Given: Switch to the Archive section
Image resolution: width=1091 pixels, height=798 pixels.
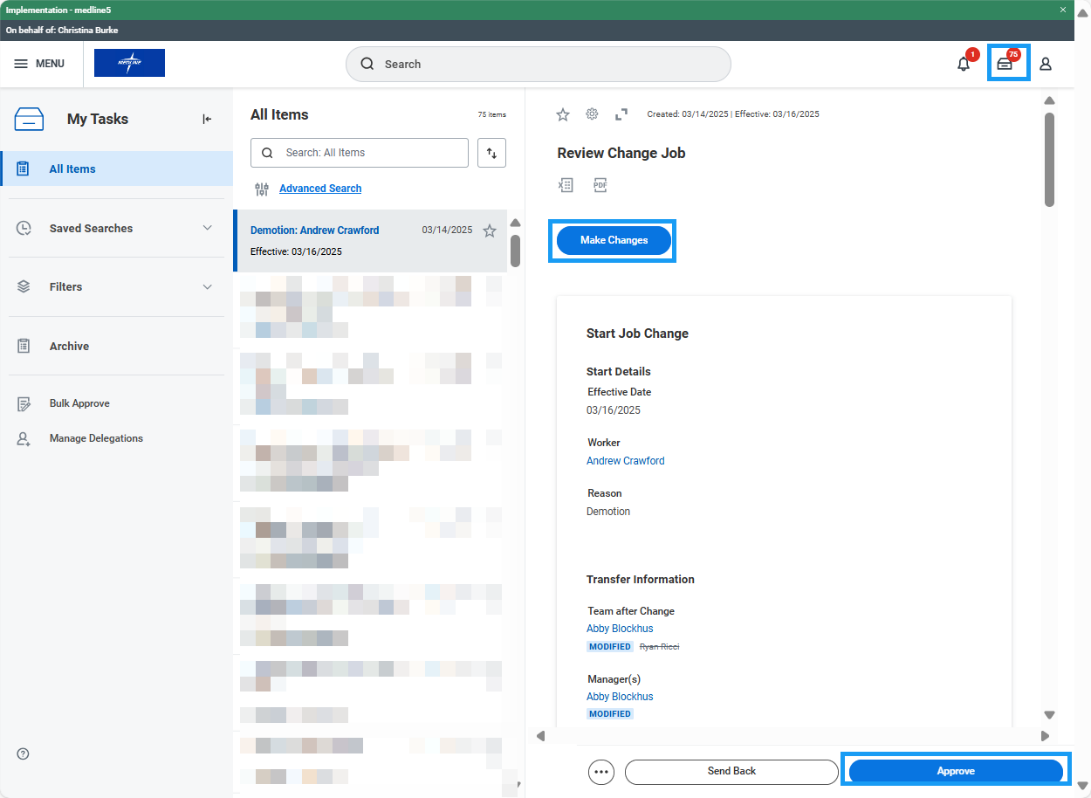Looking at the screenshot, I should 69,345.
